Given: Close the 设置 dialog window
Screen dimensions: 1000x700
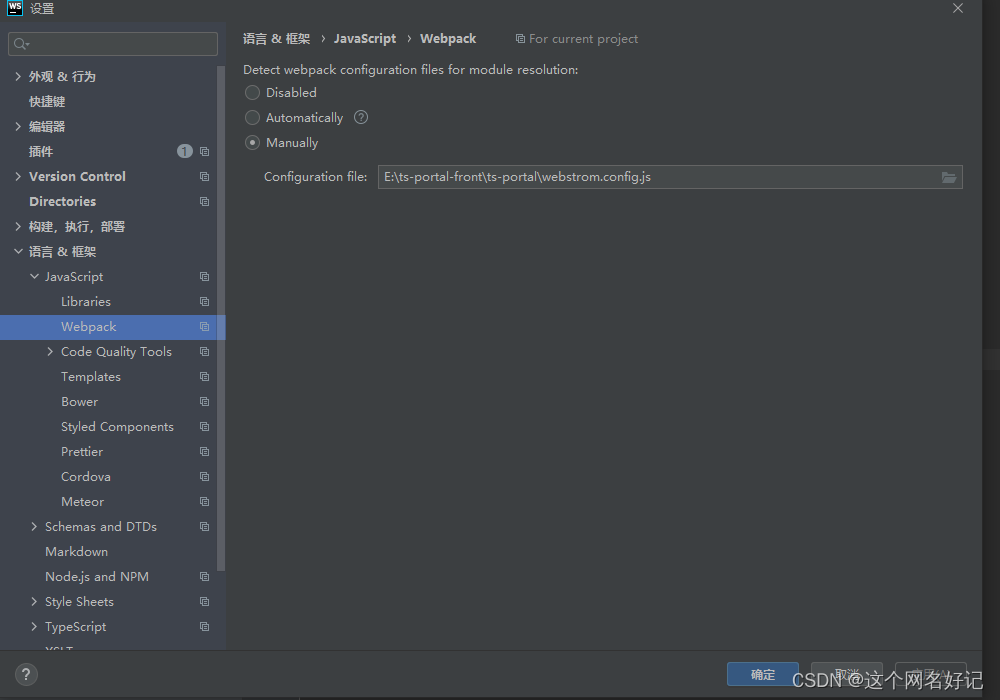Looking at the screenshot, I should [957, 8].
